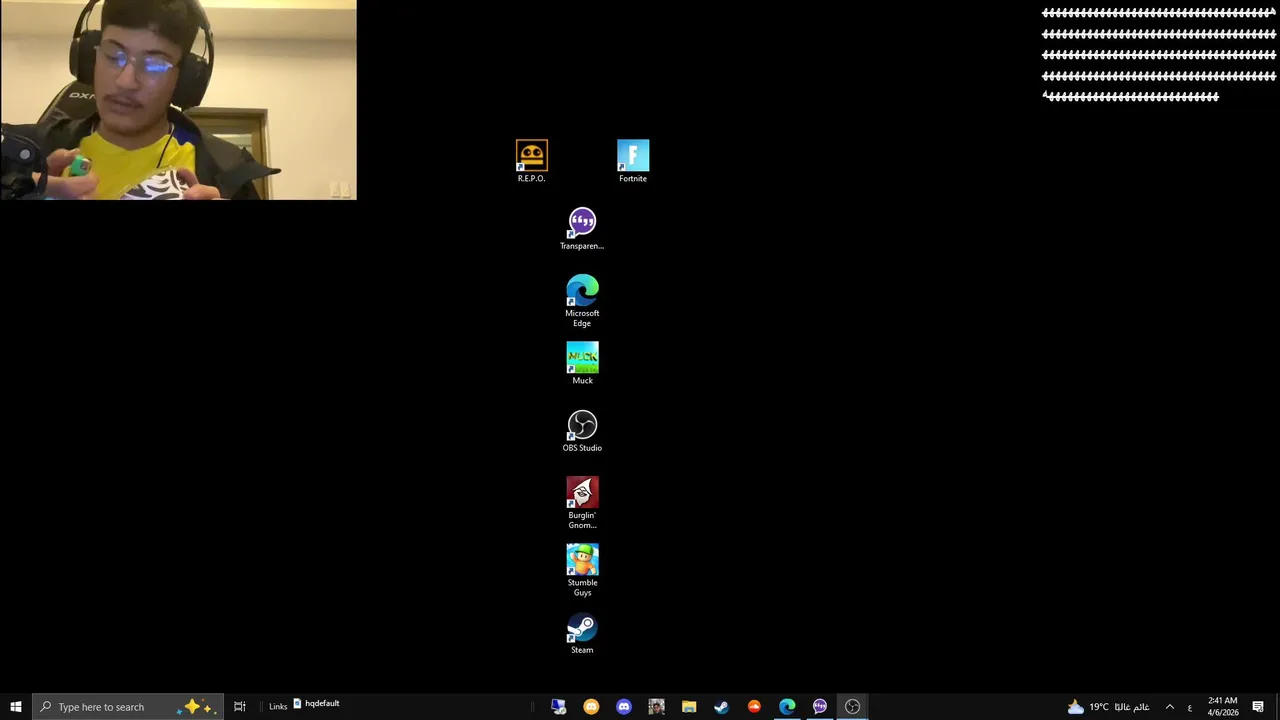This screenshot has height=720, width=1280.
Task: Open OBS Studio desktop shortcut
Action: 582,431
